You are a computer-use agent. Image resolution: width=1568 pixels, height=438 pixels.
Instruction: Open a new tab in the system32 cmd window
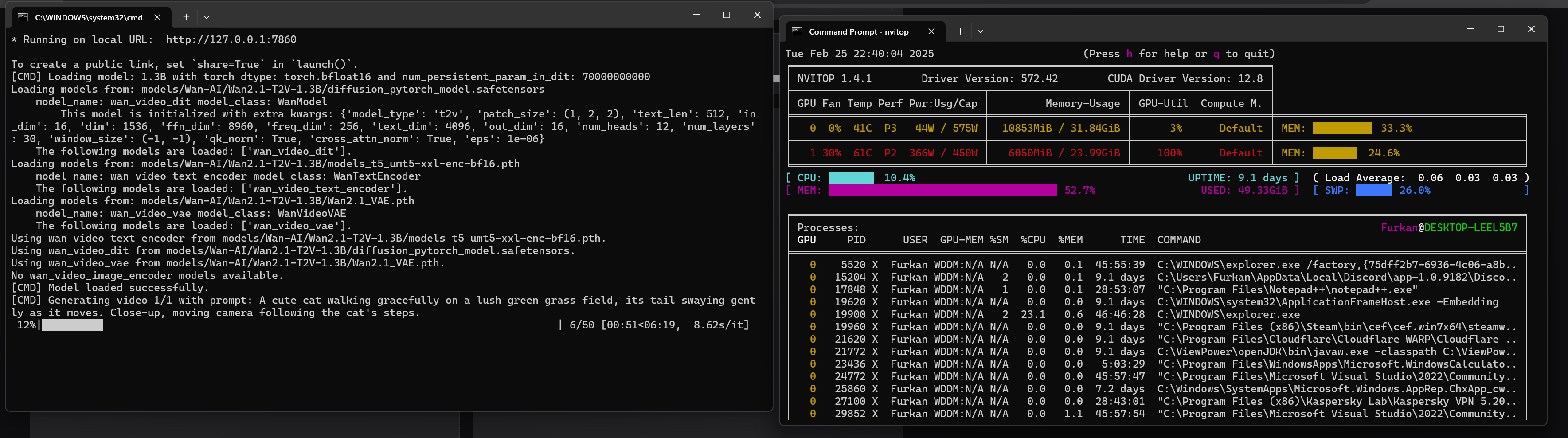click(x=186, y=17)
